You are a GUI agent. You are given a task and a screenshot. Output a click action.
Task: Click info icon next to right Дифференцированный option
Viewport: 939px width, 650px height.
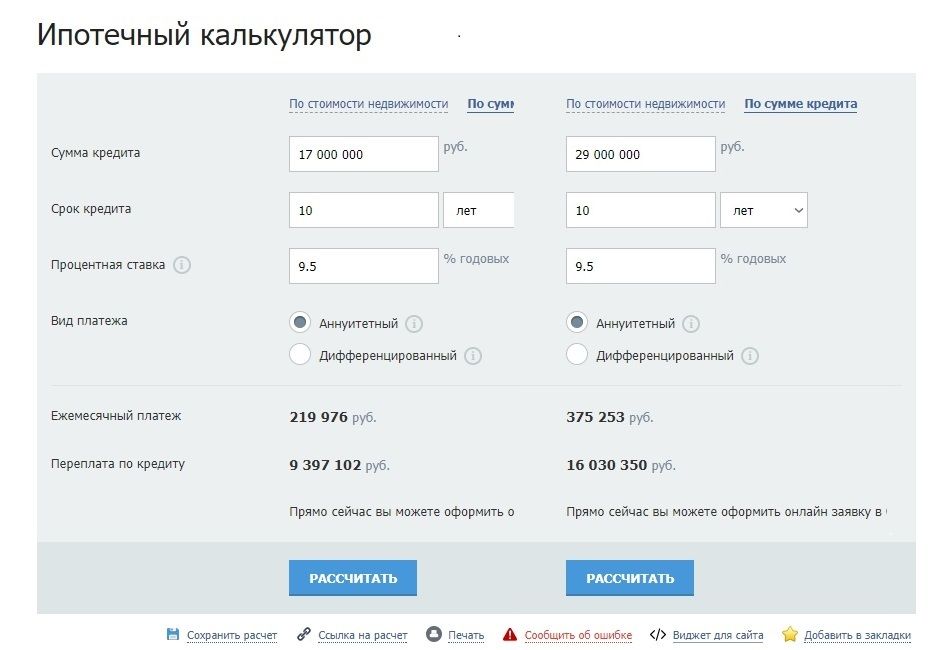[x=750, y=355]
